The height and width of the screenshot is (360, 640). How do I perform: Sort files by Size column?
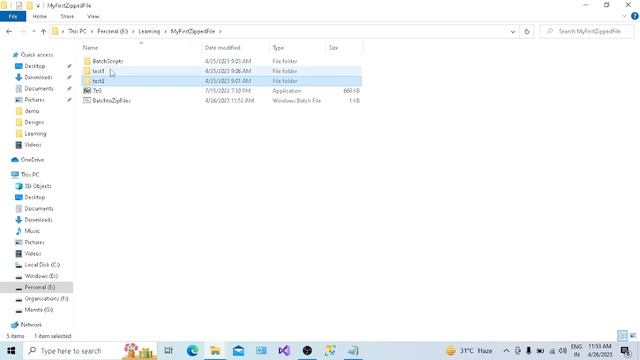[344, 48]
